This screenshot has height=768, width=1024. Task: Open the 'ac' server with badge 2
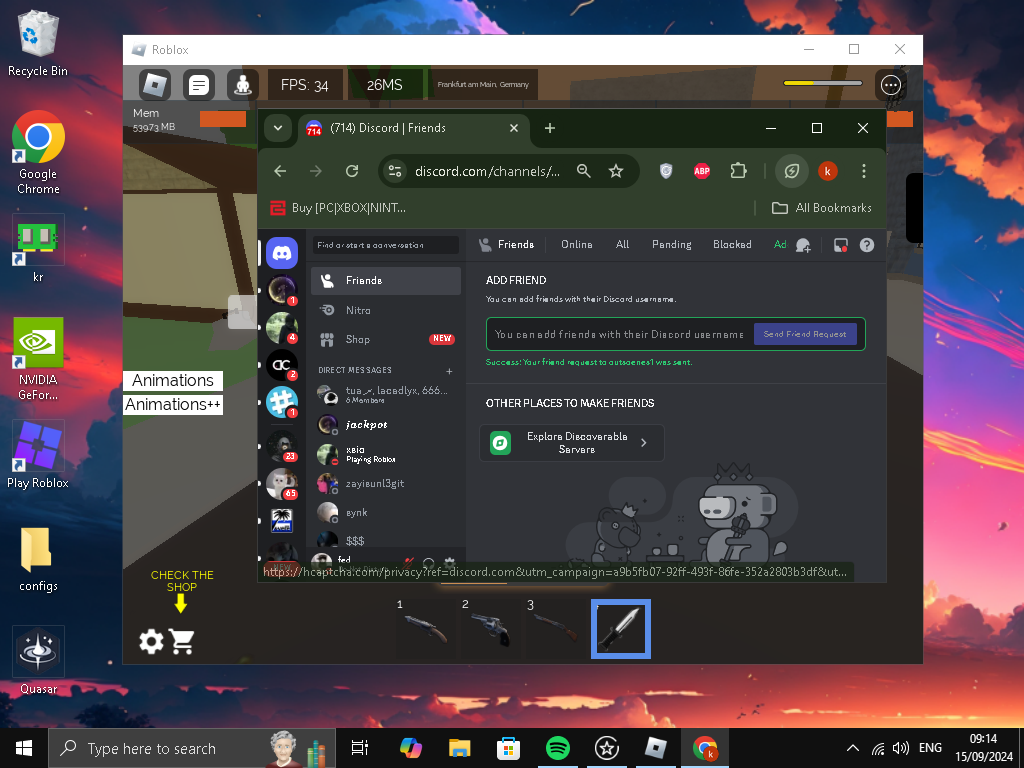tap(282, 365)
